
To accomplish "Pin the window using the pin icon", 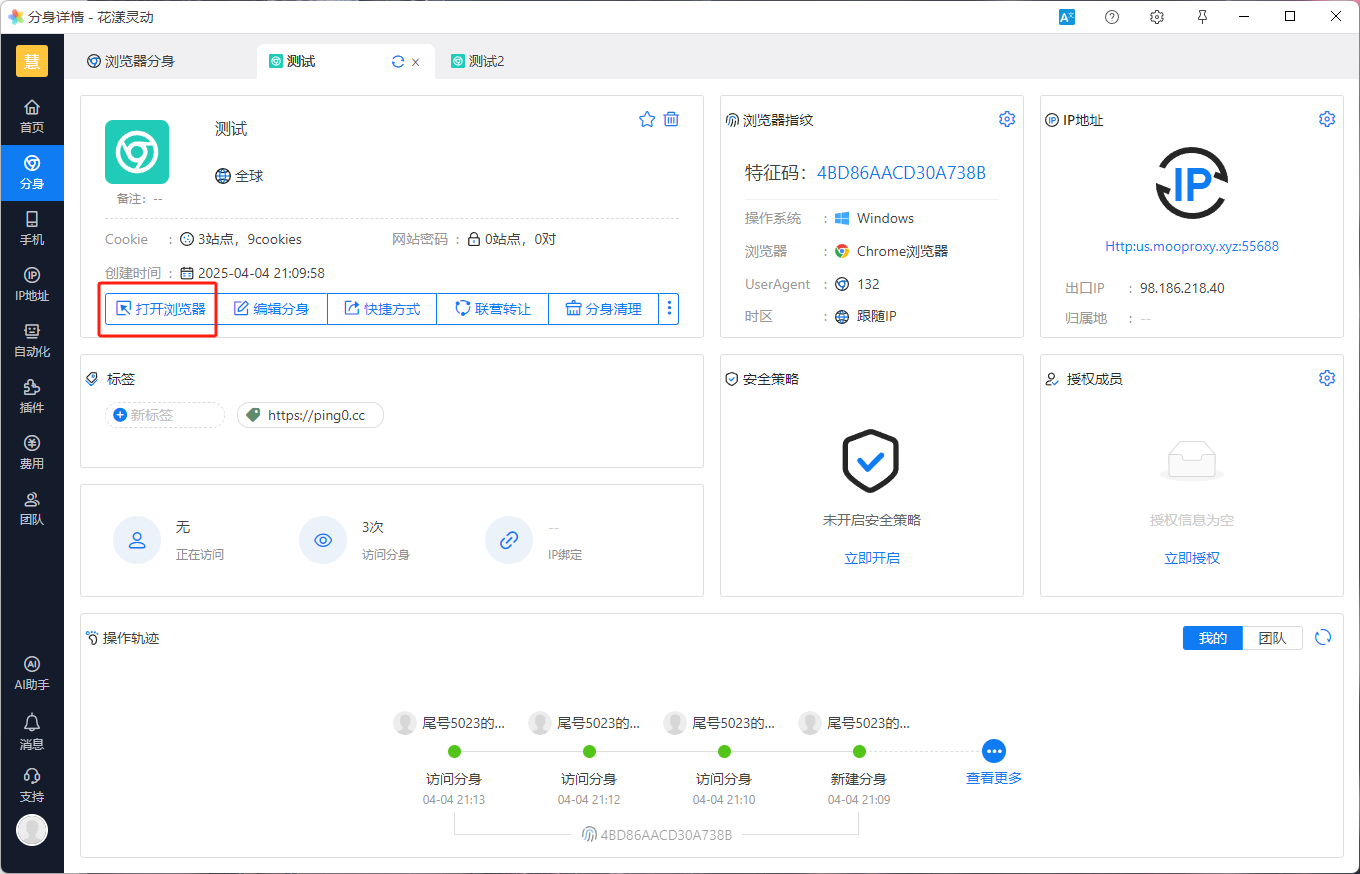I will [x=1203, y=17].
